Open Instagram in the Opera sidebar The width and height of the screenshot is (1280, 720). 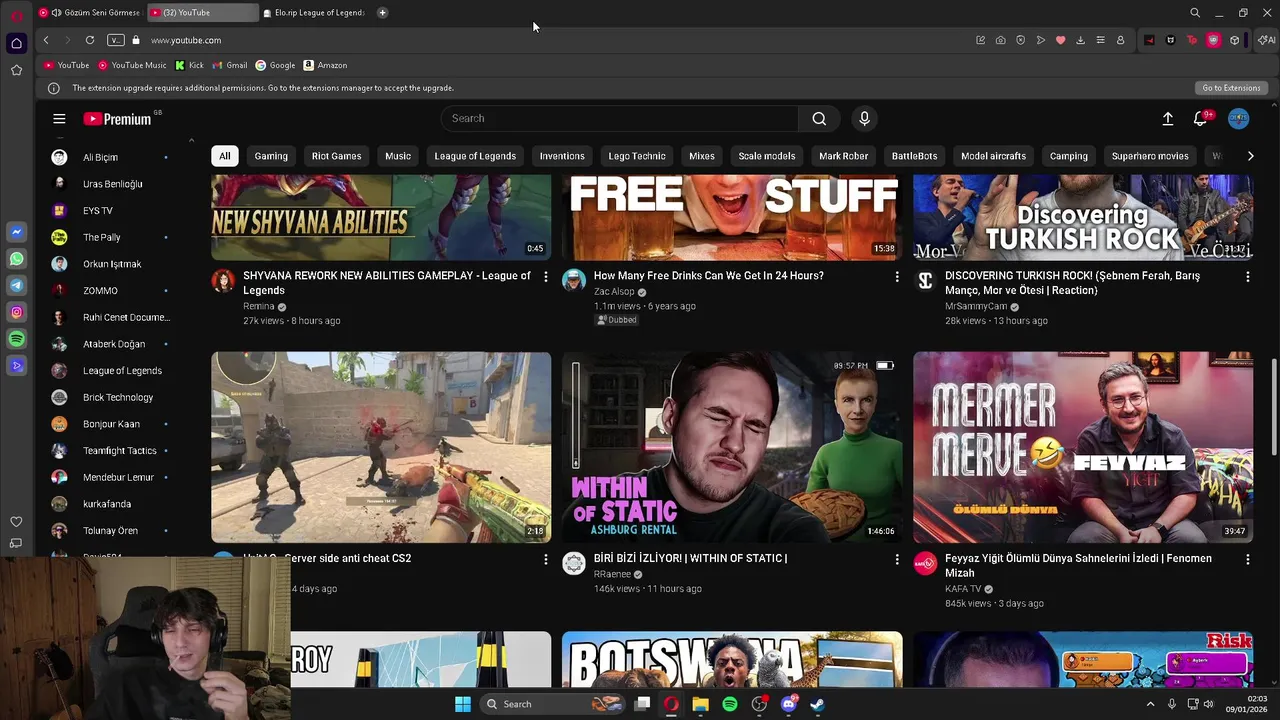pyautogui.click(x=16, y=313)
